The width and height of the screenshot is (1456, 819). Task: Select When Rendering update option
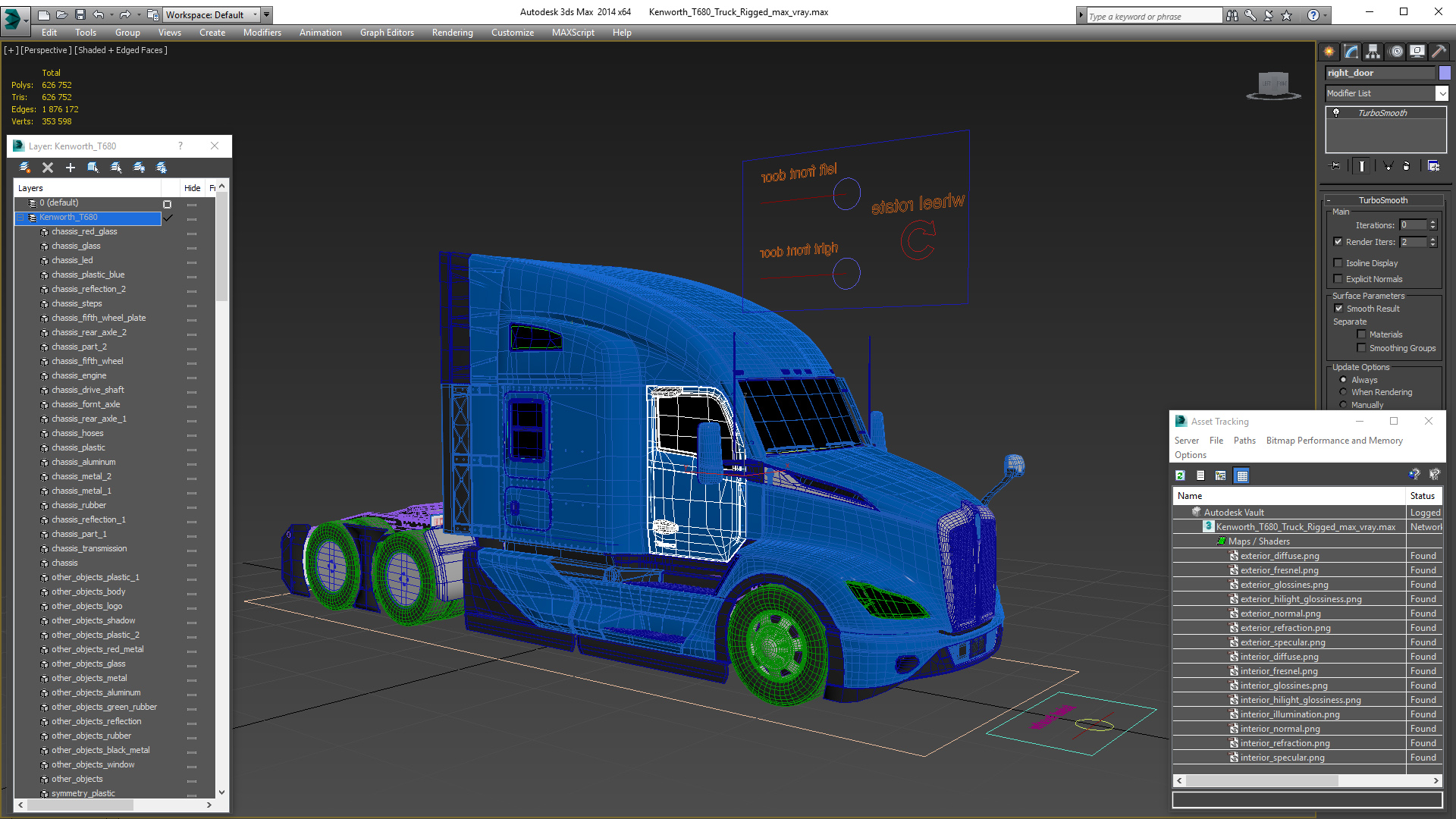click(1343, 392)
